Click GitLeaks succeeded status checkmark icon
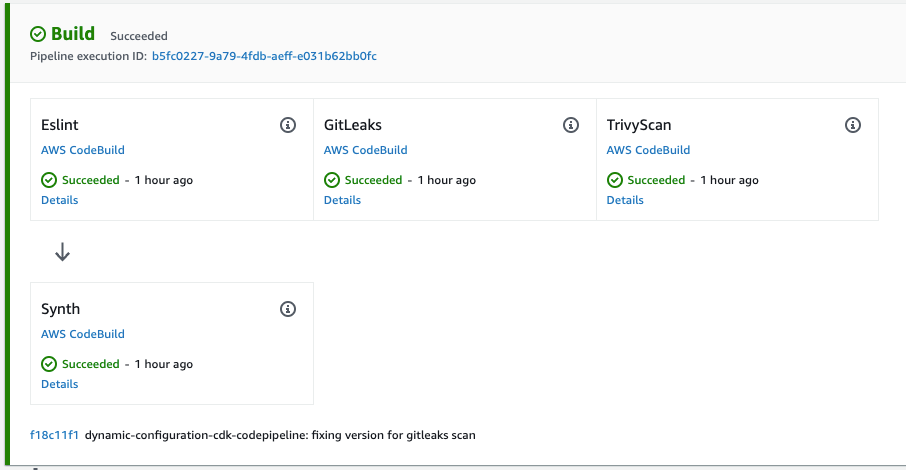This screenshot has width=906, height=470. [x=332, y=180]
